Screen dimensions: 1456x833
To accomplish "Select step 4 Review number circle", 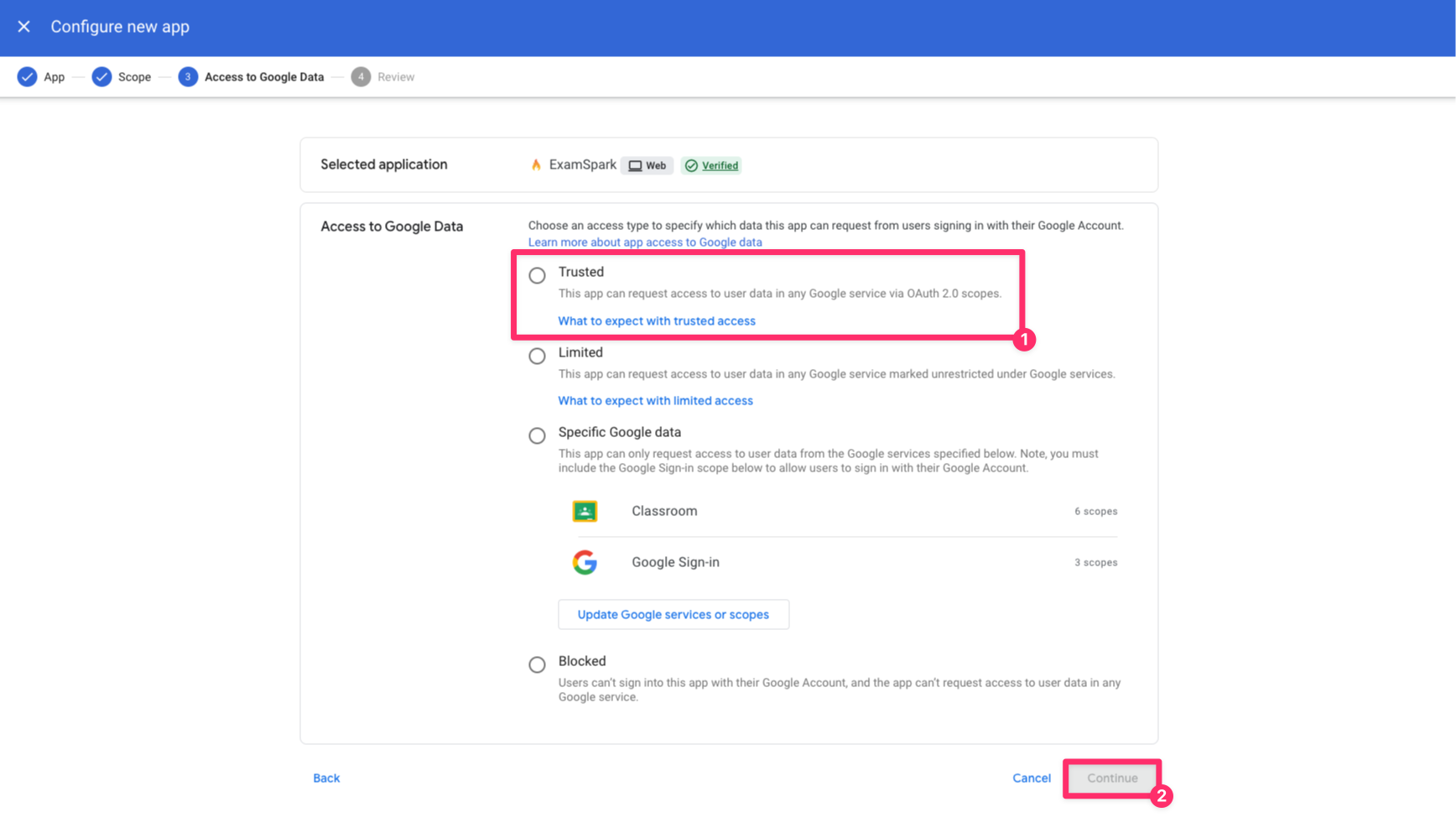I will point(361,77).
